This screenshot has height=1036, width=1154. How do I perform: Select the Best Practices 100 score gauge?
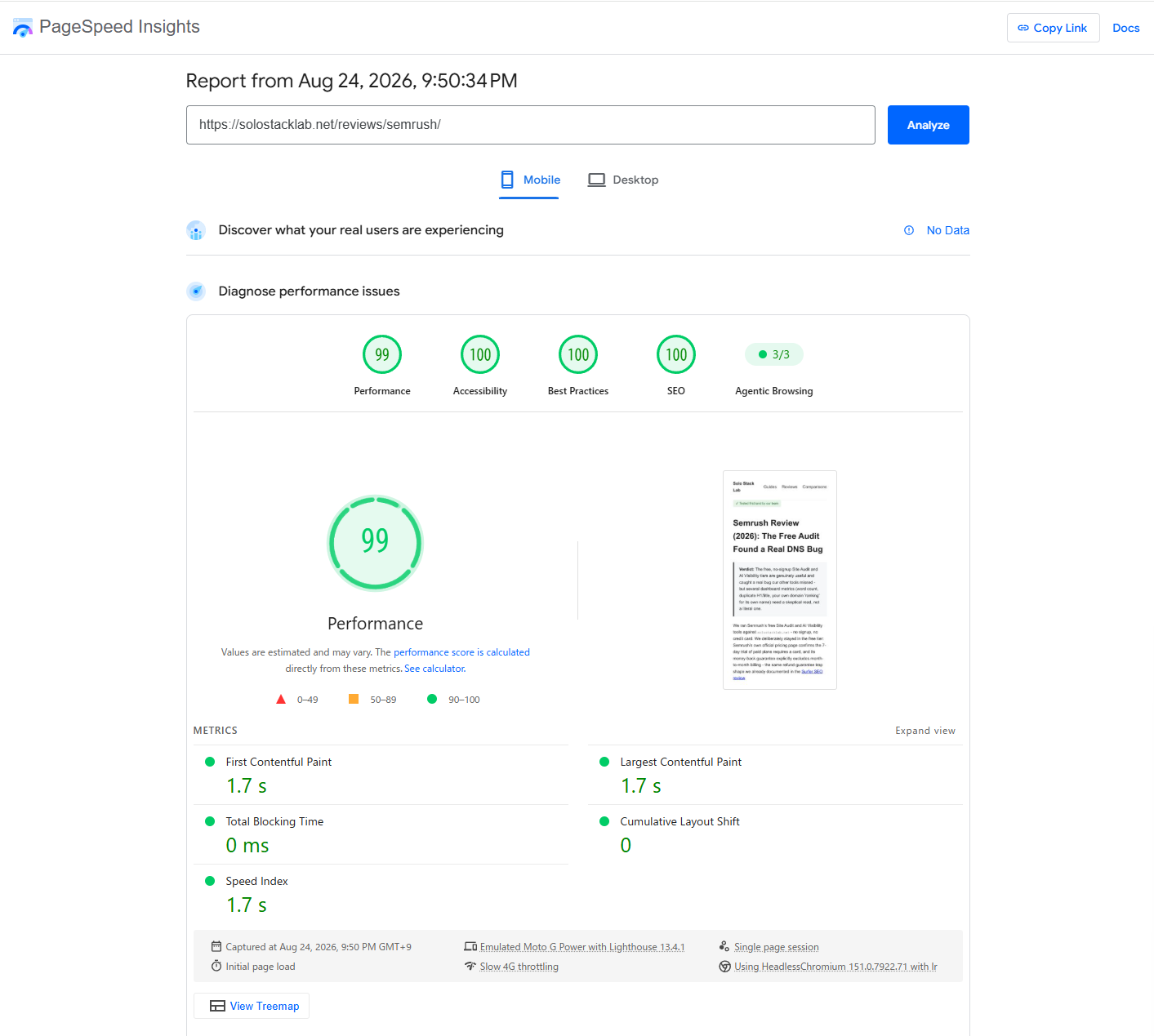[x=578, y=354]
